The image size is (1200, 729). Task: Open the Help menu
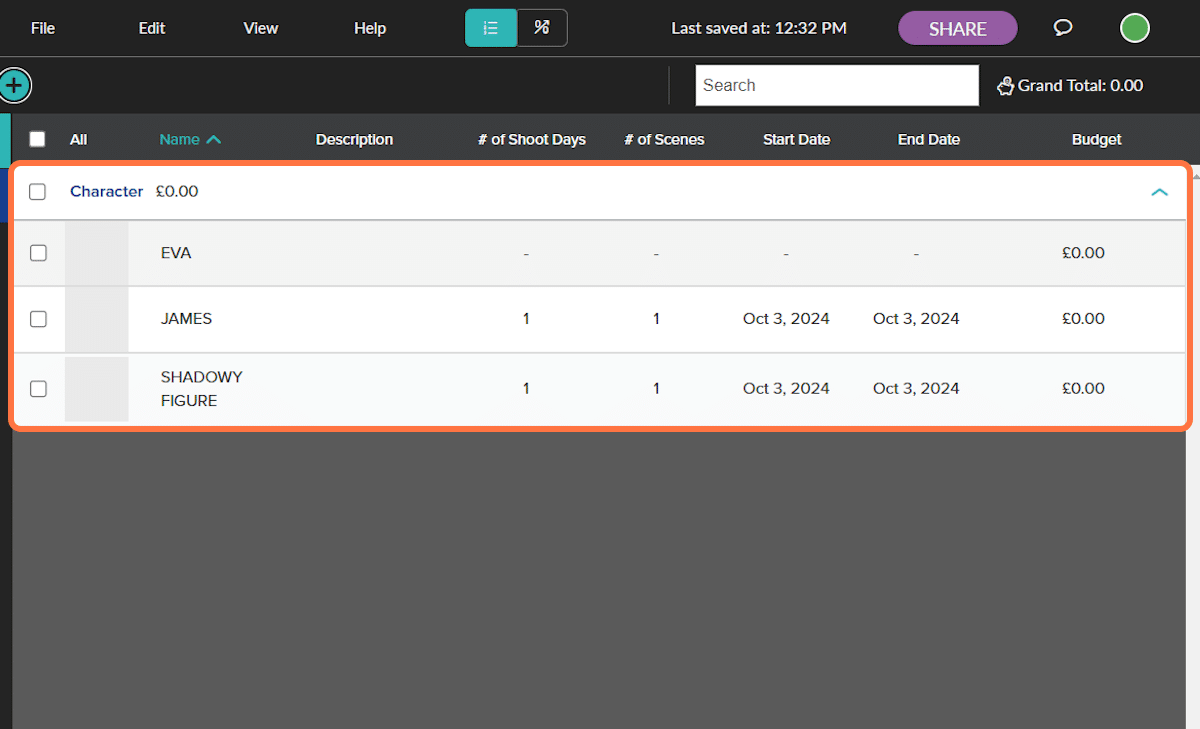370,28
